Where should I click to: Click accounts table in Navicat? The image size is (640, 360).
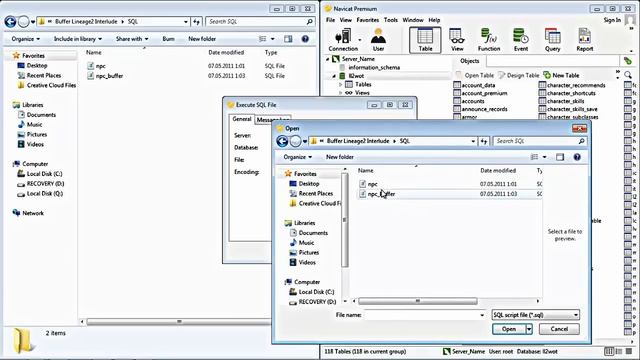tap(469, 101)
